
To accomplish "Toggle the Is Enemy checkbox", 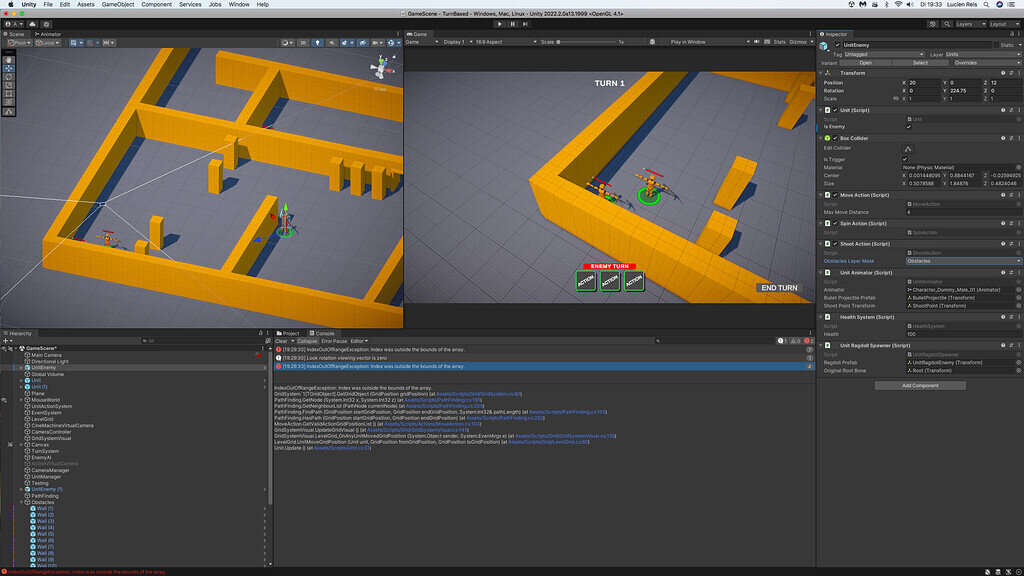I will click(908, 127).
